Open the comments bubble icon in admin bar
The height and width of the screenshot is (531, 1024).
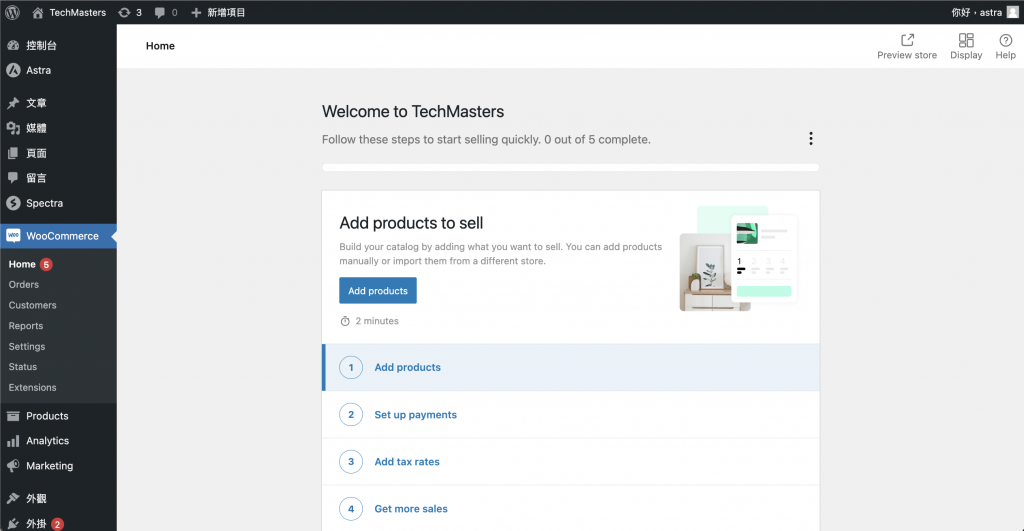(x=159, y=12)
